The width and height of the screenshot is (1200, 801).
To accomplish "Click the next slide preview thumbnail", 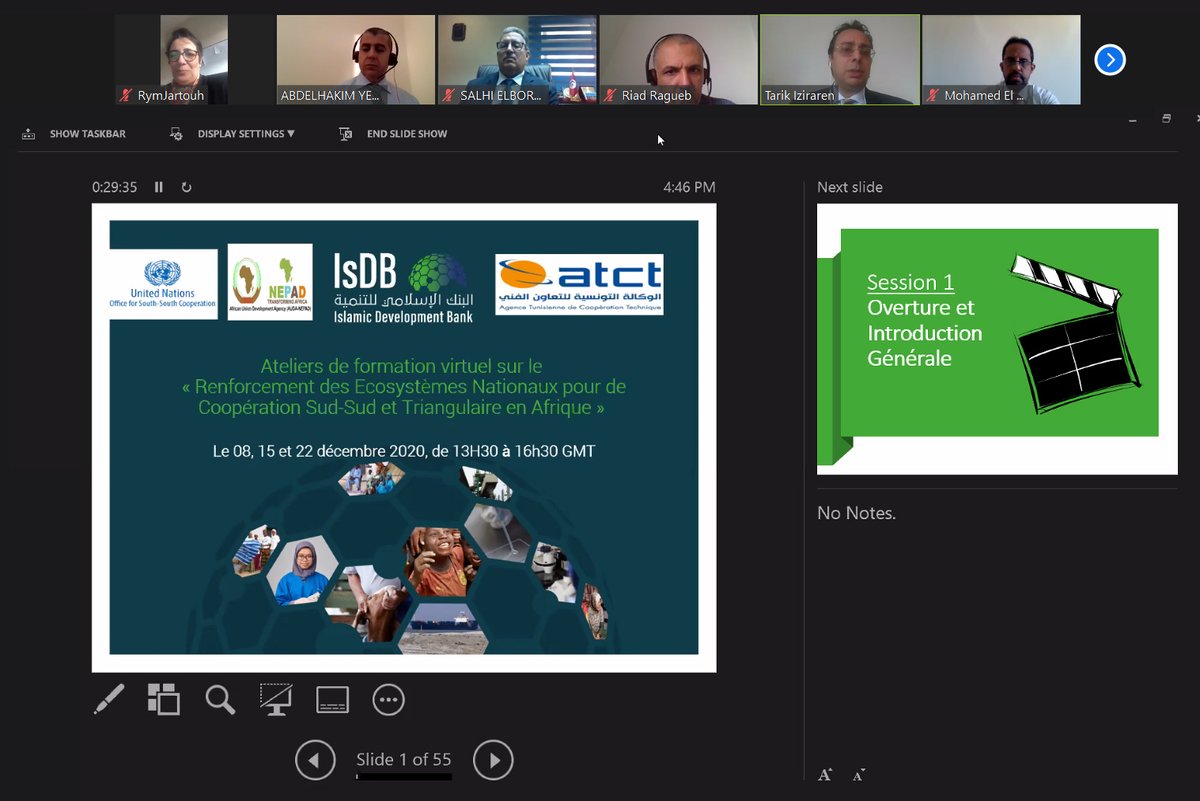I will click(x=997, y=339).
